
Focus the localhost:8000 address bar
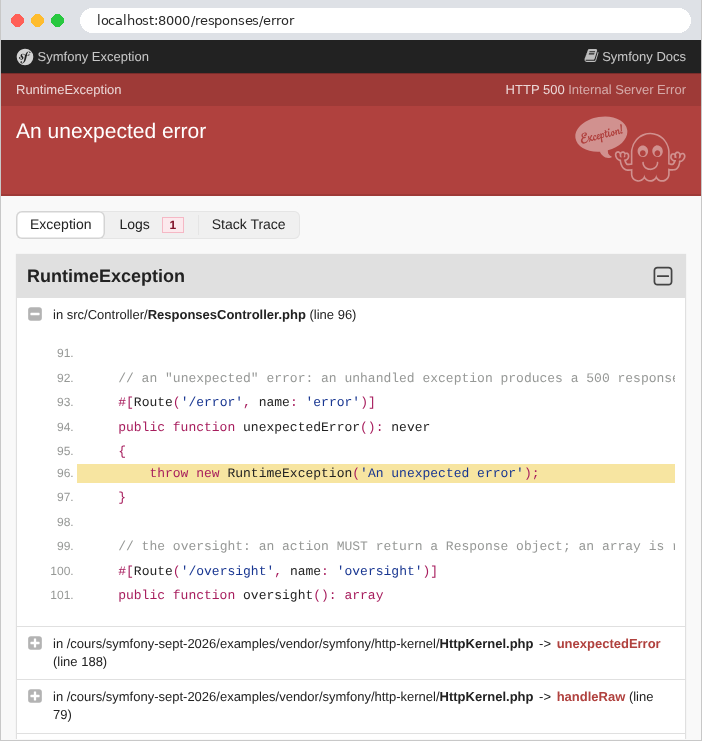(x=385, y=21)
